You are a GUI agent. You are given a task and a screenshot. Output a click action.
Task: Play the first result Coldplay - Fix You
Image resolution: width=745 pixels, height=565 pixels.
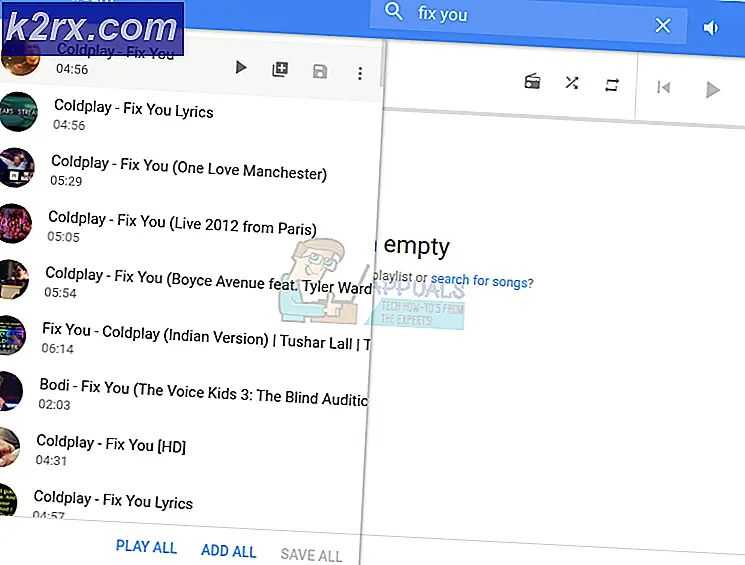(241, 67)
